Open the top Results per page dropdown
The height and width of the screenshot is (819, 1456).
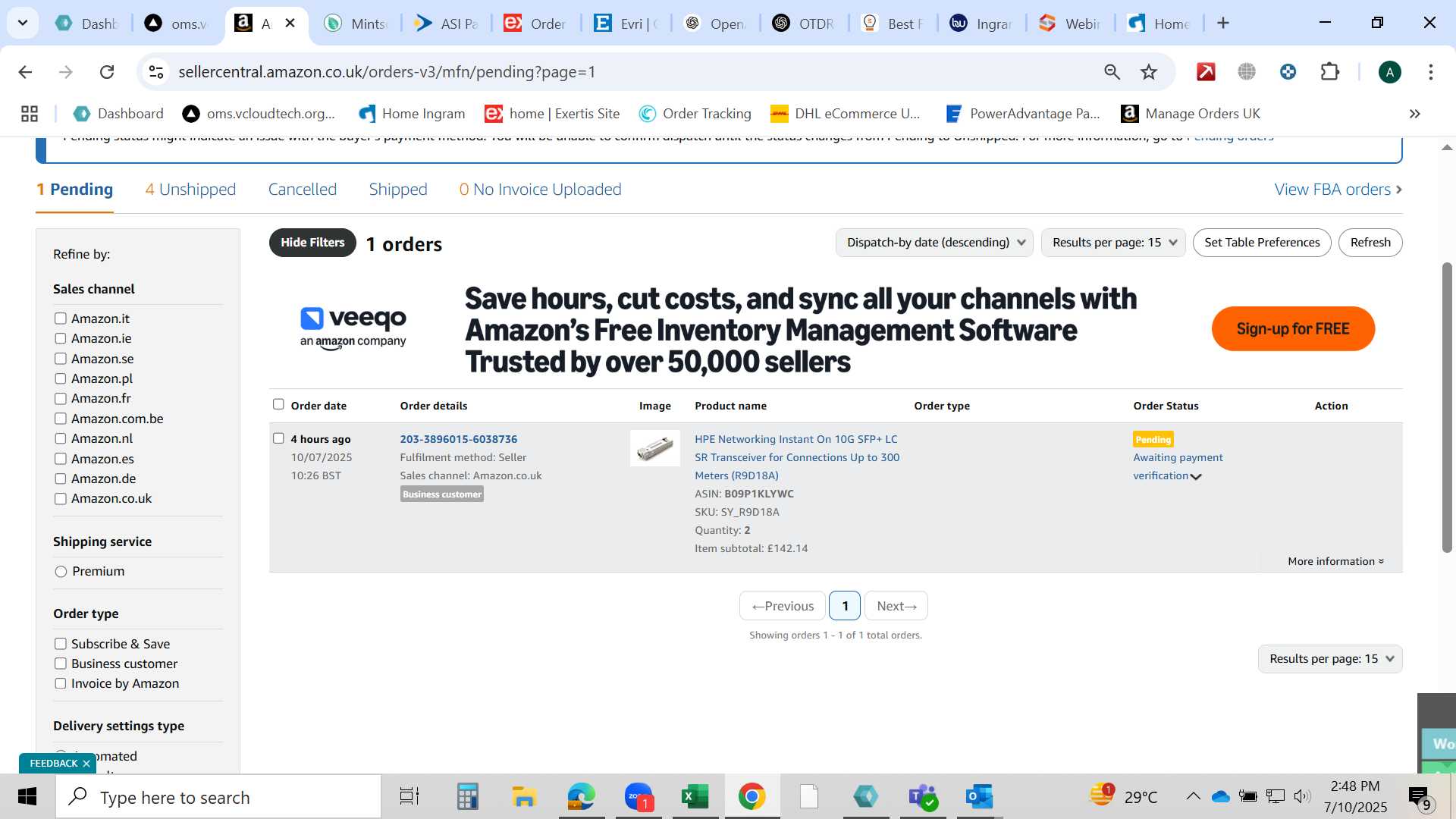click(x=1113, y=243)
